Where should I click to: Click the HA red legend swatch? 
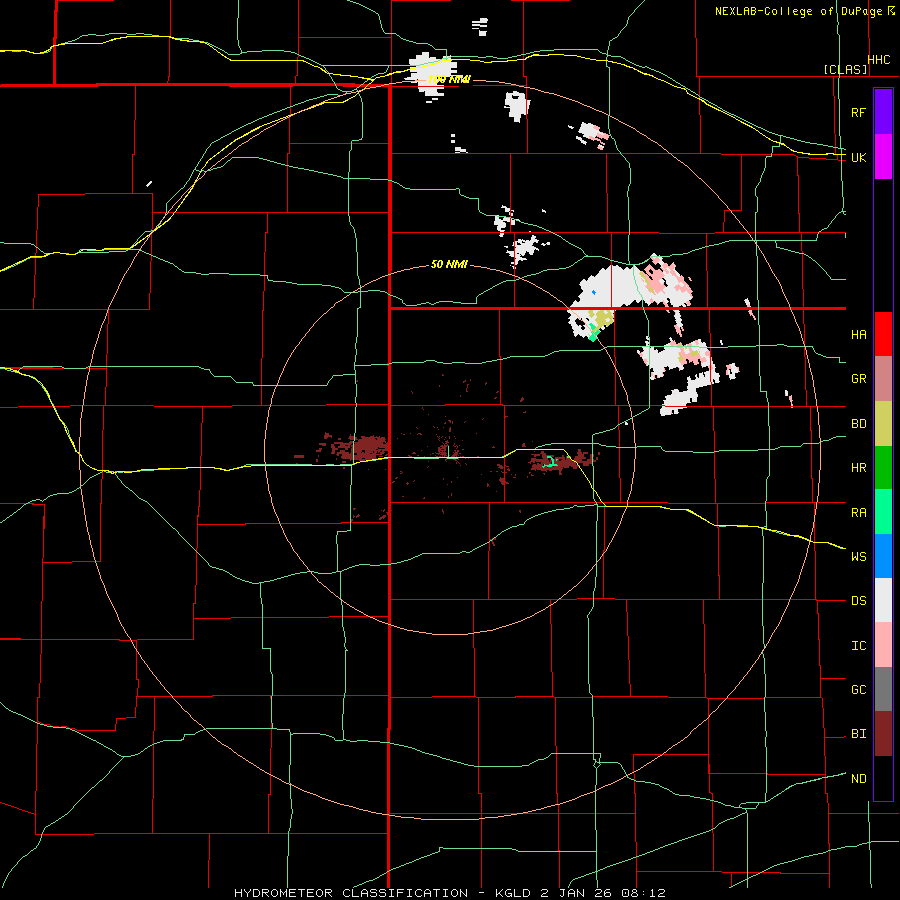pos(883,334)
